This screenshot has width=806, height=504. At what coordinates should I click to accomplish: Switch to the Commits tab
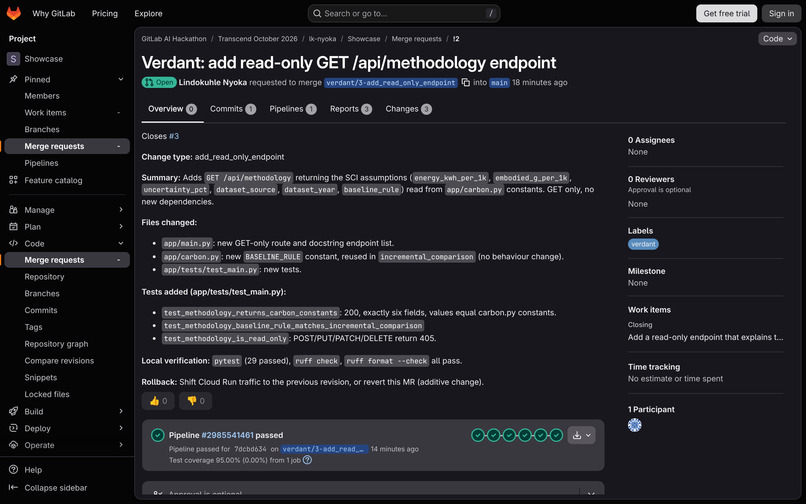pyautogui.click(x=233, y=109)
